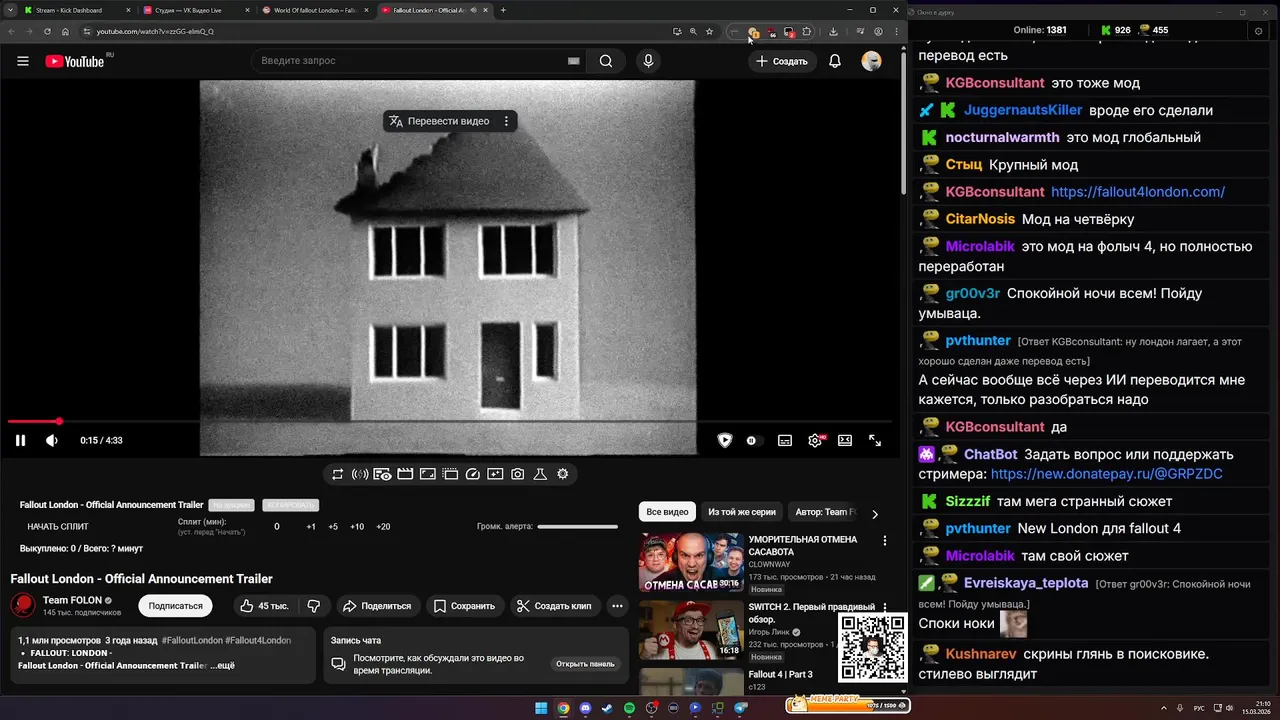1280x720 pixels.
Task: Open Windows Start menu
Action: click(541, 708)
